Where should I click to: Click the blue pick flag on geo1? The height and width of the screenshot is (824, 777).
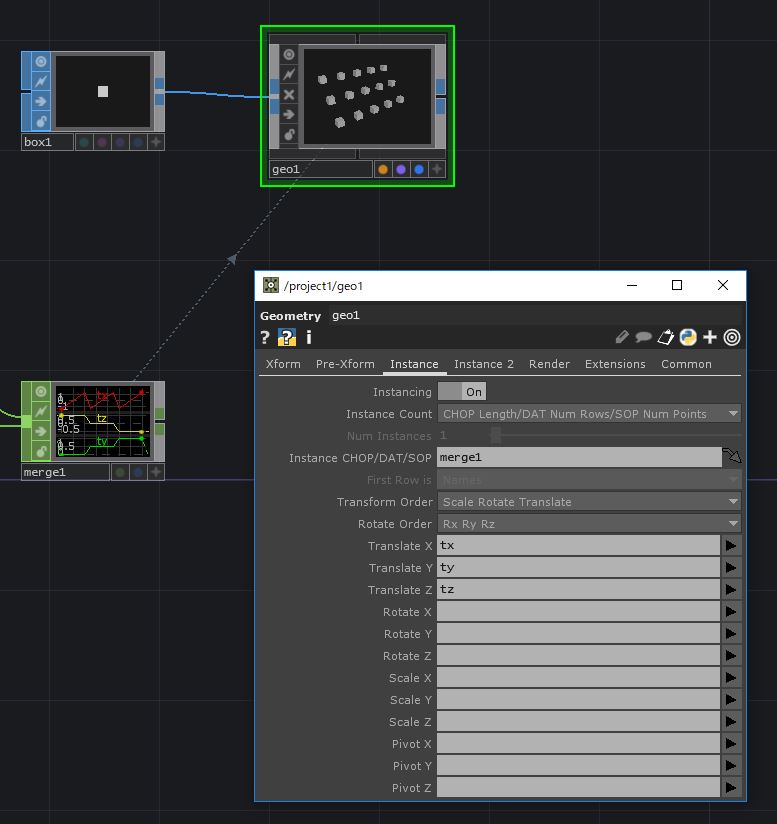(419, 169)
